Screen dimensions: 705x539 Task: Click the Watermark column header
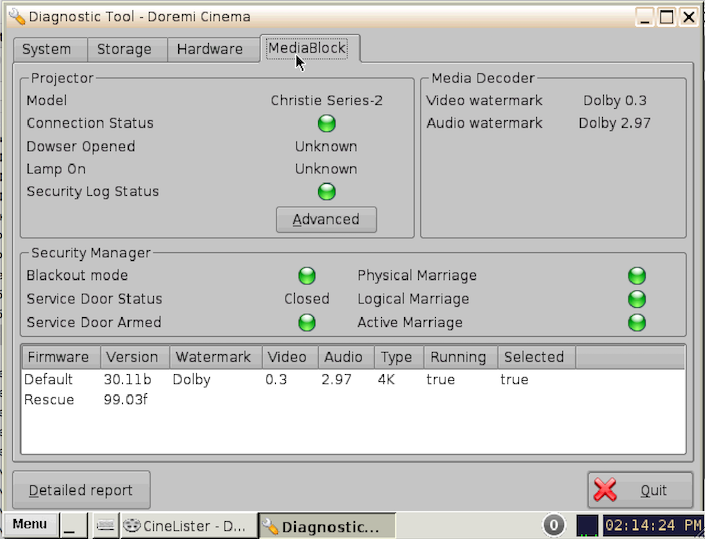(x=216, y=357)
